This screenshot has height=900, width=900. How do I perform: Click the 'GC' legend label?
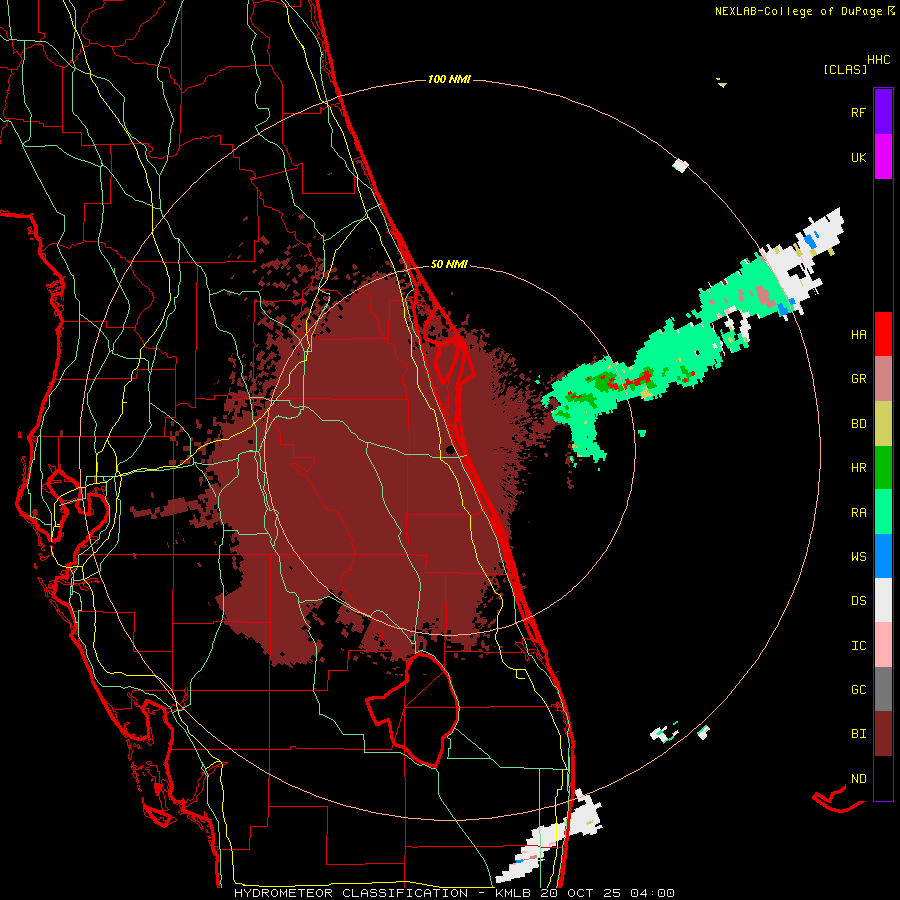point(858,690)
